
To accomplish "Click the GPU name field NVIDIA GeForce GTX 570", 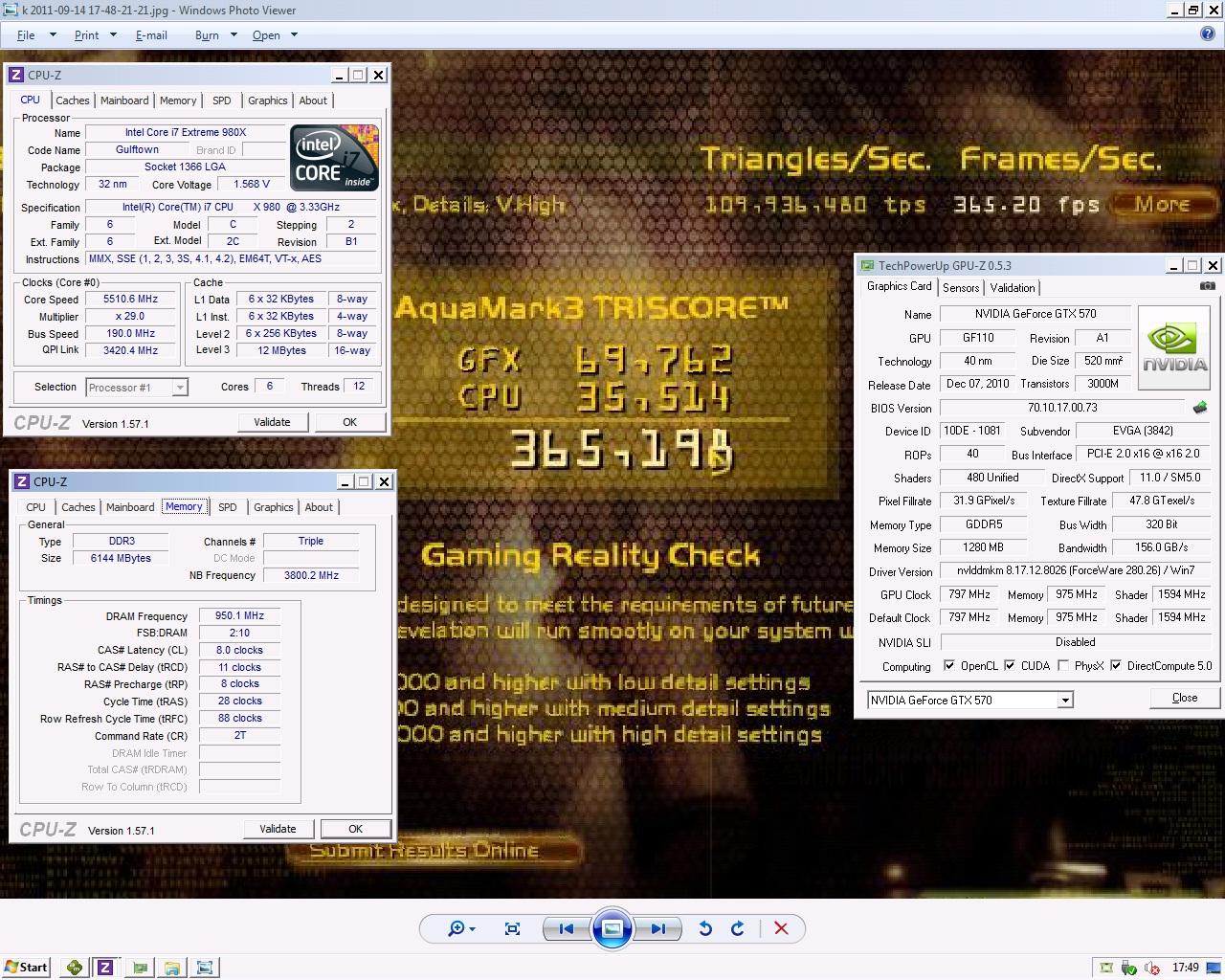I will [x=1036, y=314].
